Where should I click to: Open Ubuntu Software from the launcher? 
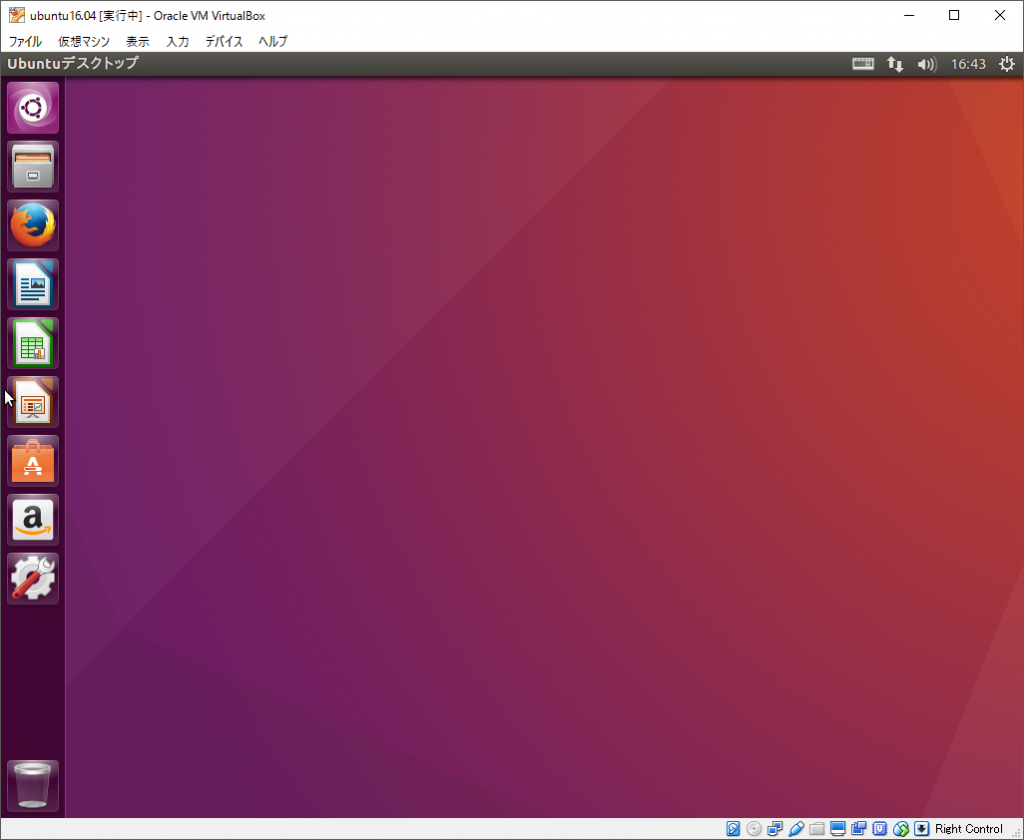(32, 461)
